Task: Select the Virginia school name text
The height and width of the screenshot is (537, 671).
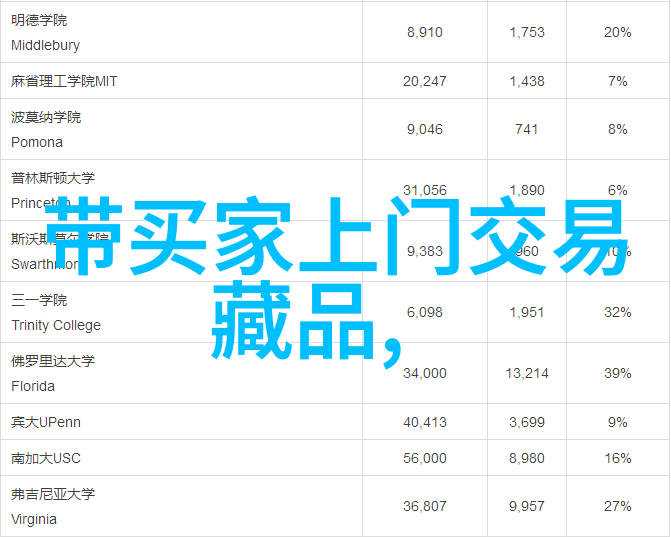Action: pos(34,519)
